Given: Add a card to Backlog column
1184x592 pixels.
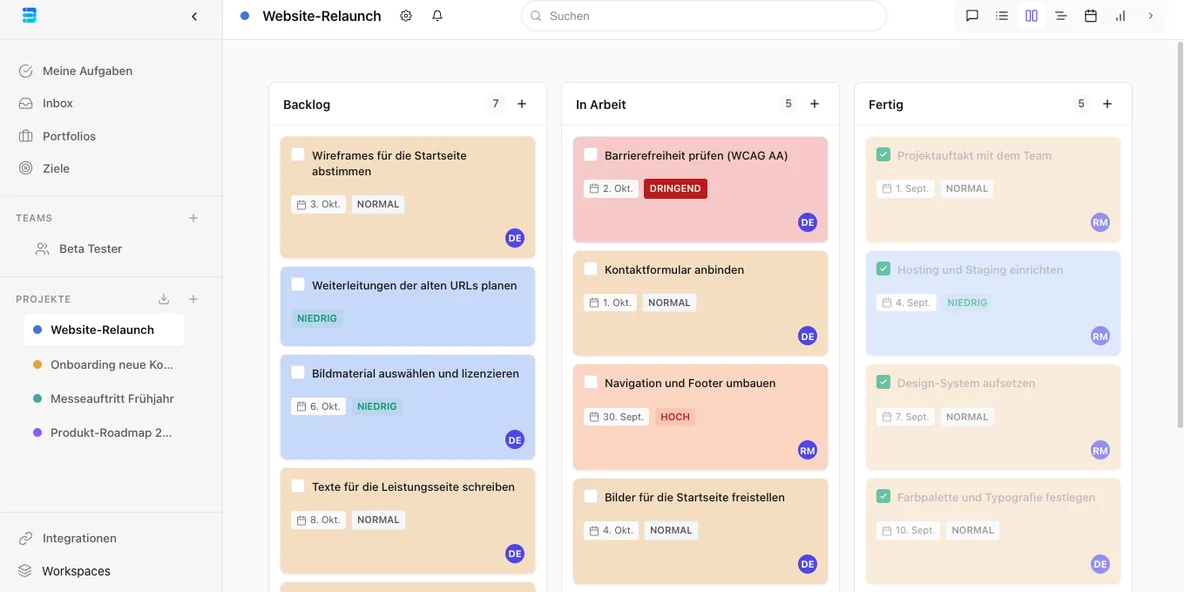Looking at the screenshot, I should (x=522, y=104).
